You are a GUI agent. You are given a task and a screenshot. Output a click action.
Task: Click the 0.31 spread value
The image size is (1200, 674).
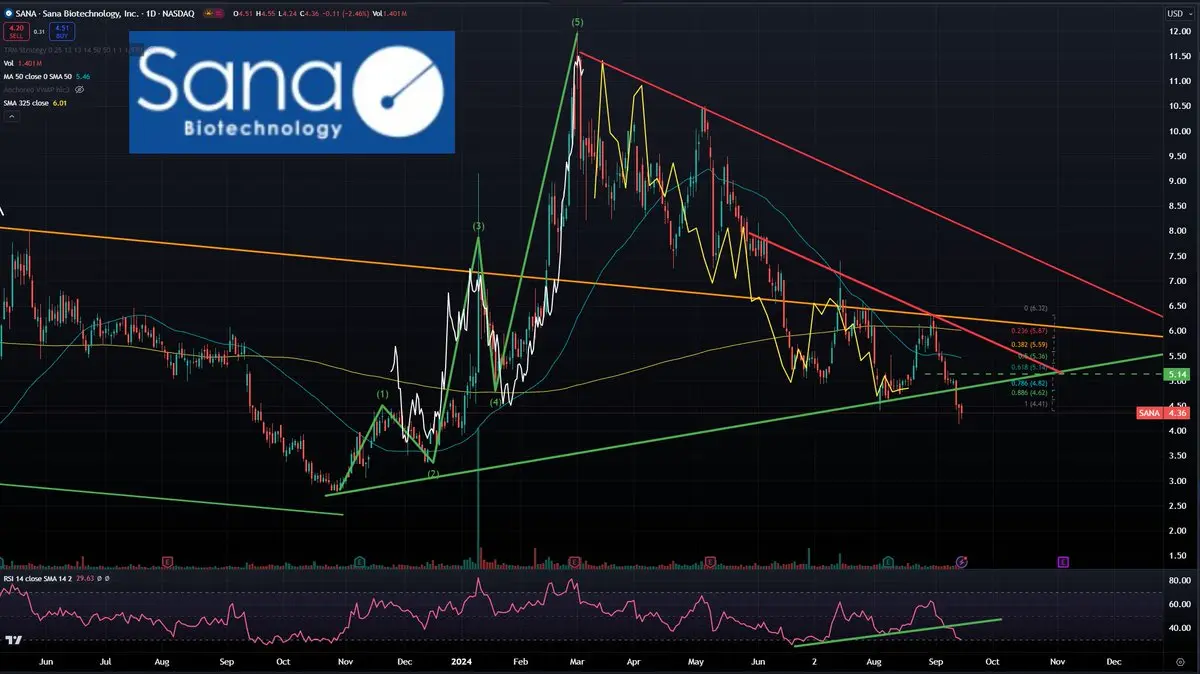[39, 32]
